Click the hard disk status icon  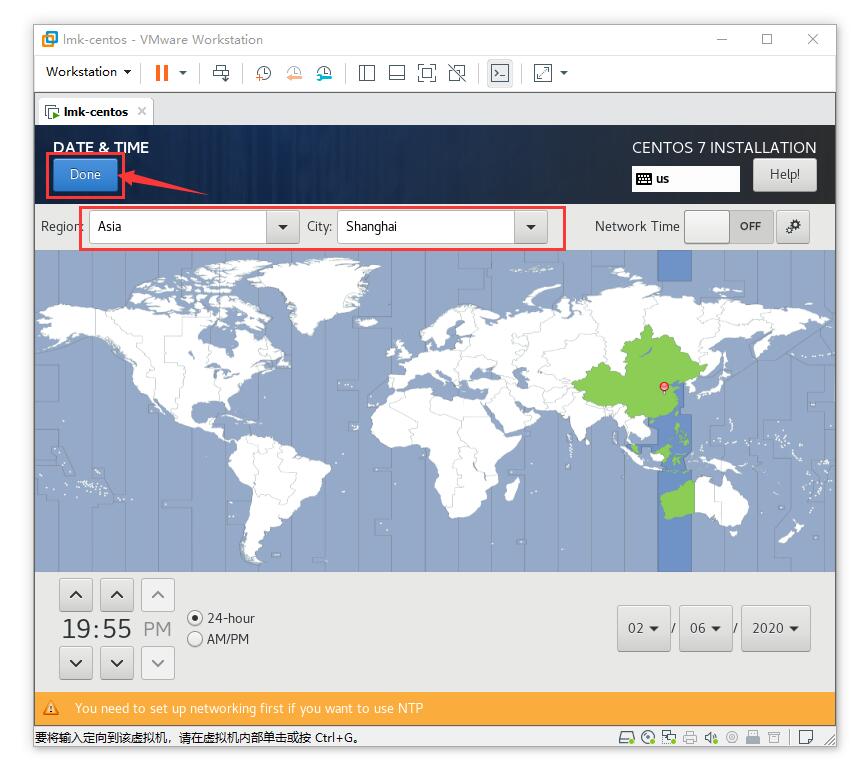point(627,738)
